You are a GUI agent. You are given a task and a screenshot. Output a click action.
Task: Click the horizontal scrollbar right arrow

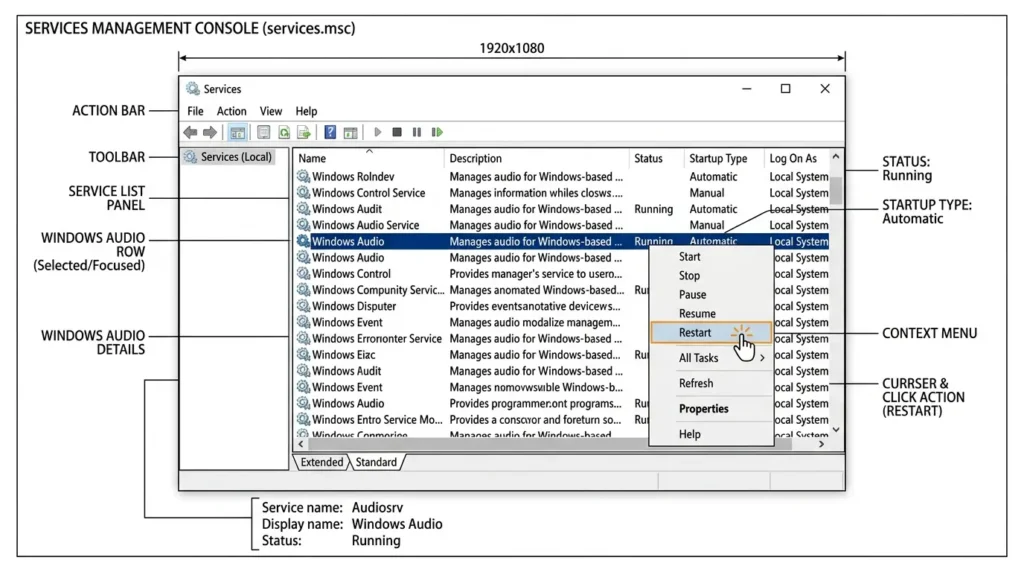click(x=822, y=444)
